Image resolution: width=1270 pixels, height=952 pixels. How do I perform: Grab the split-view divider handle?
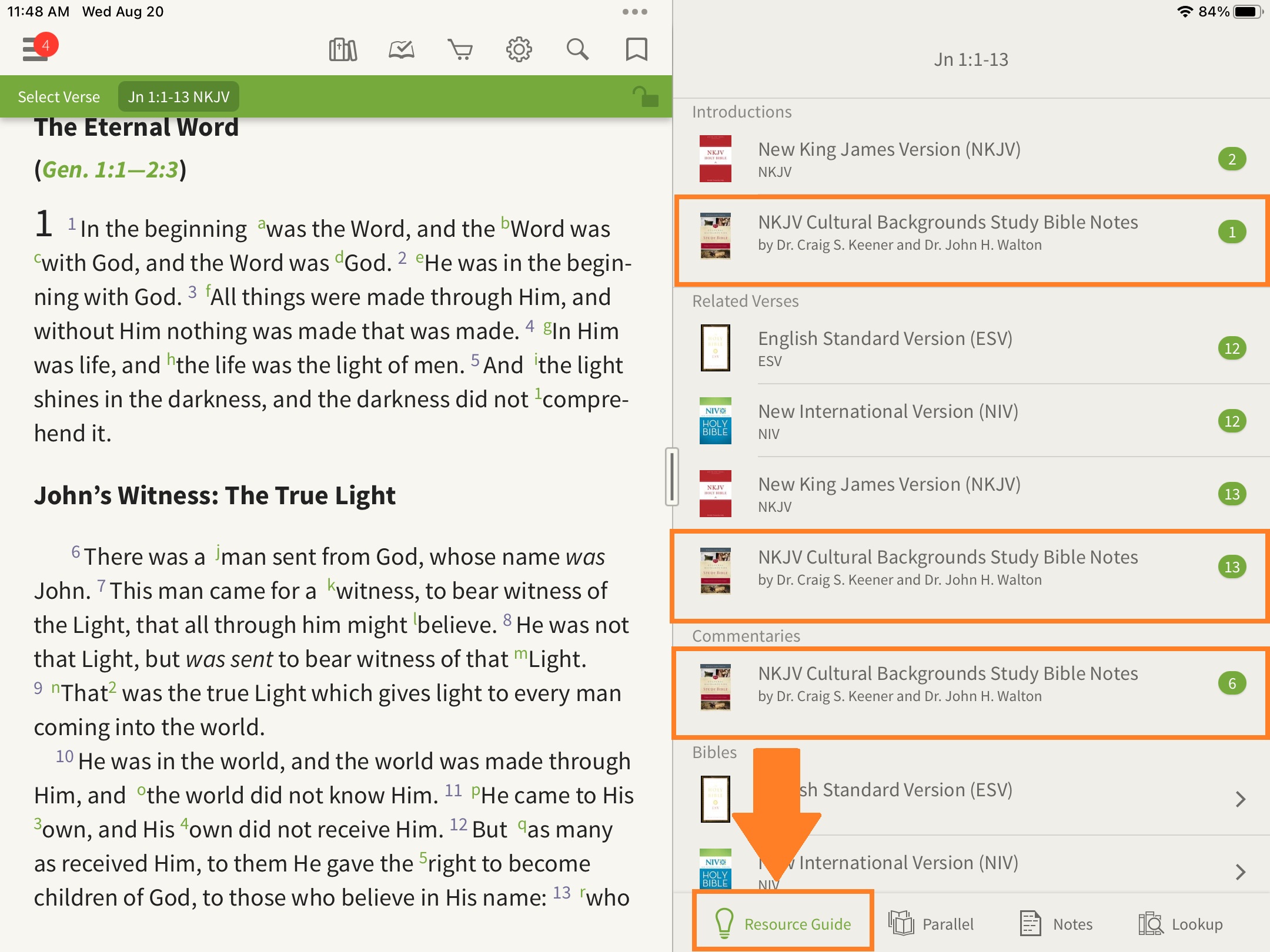pyautogui.click(x=671, y=477)
